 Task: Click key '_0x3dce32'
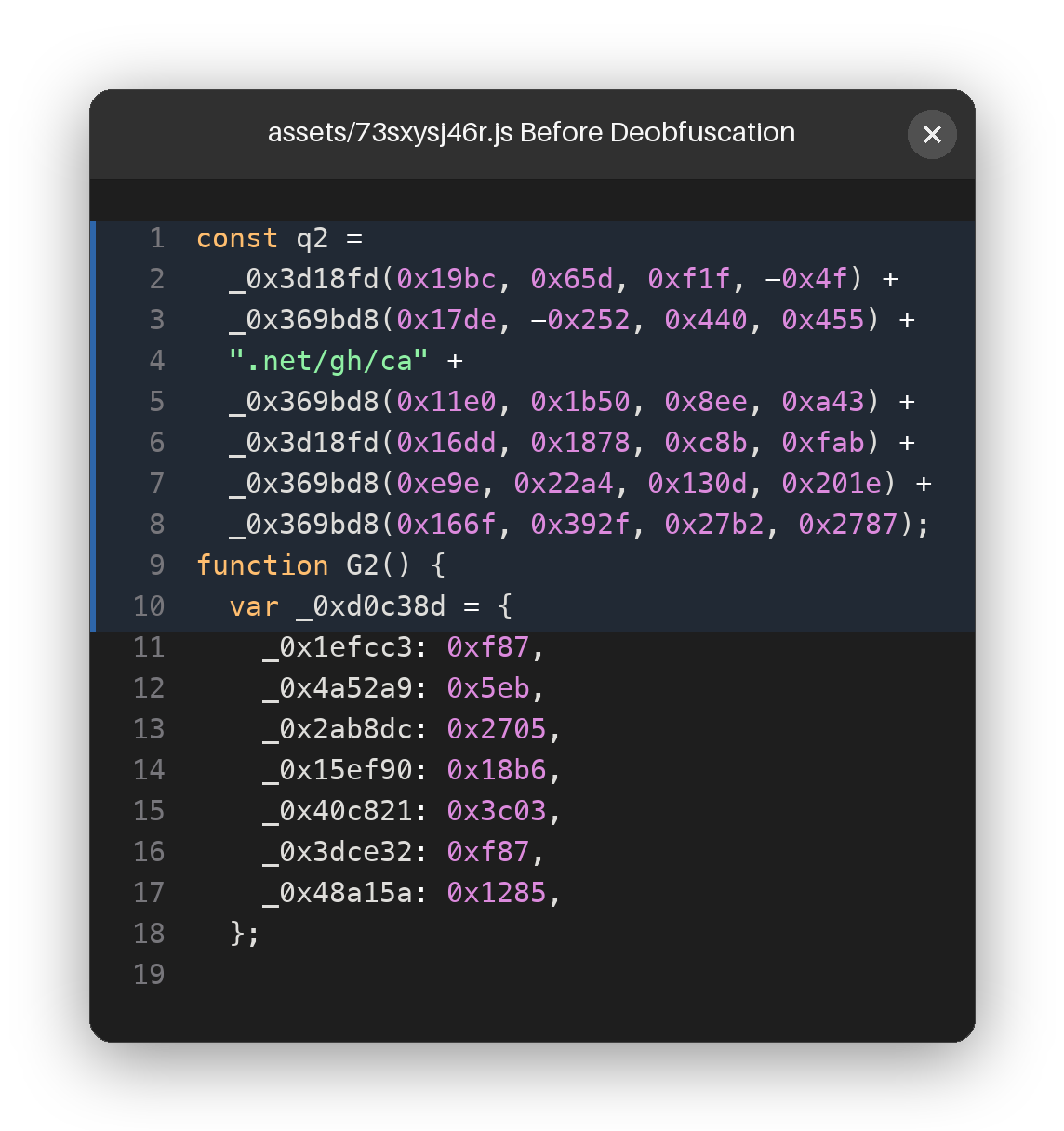tap(338, 852)
